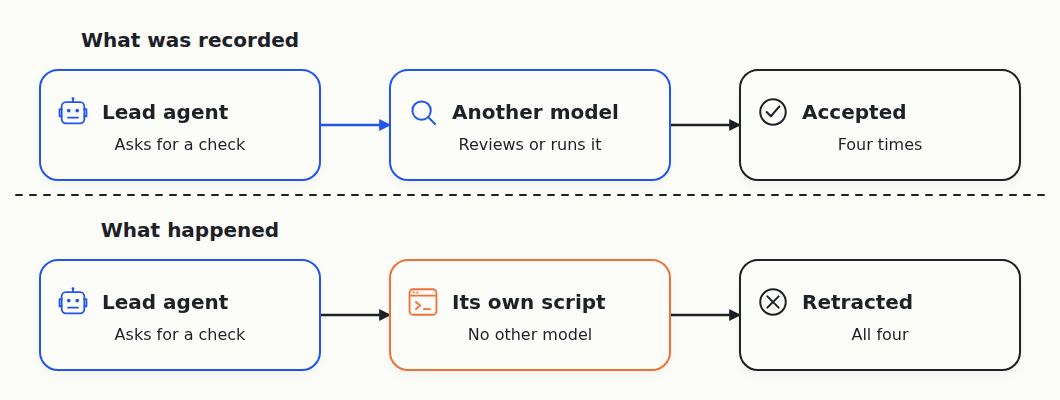Click the robot icon in the top Lead agent card

pyautogui.click(x=73, y=111)
